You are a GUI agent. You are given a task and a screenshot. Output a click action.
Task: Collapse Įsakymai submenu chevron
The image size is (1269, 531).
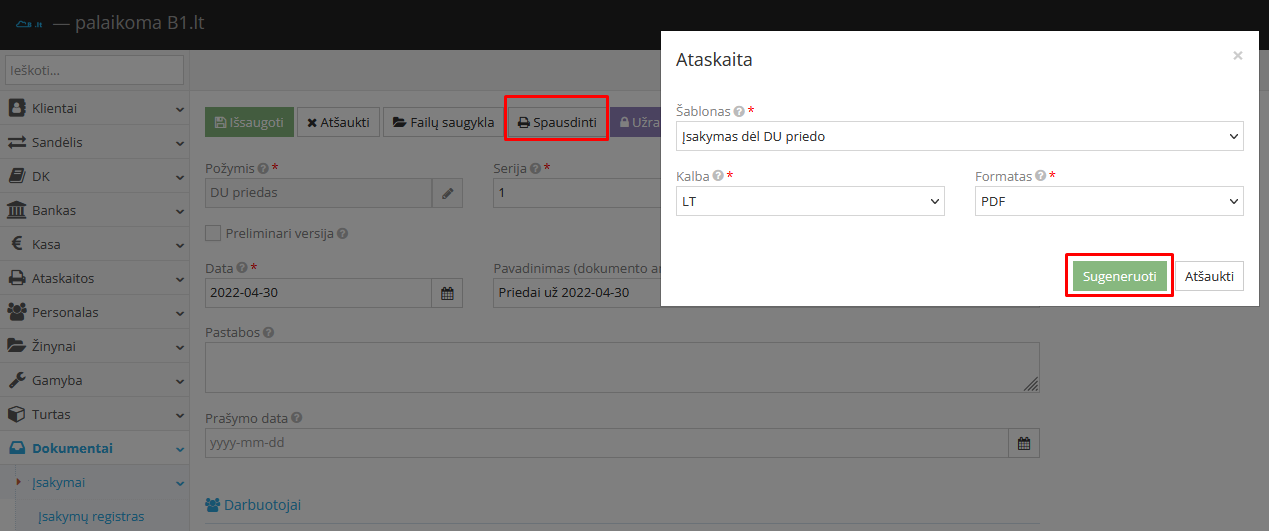point(180,482)
